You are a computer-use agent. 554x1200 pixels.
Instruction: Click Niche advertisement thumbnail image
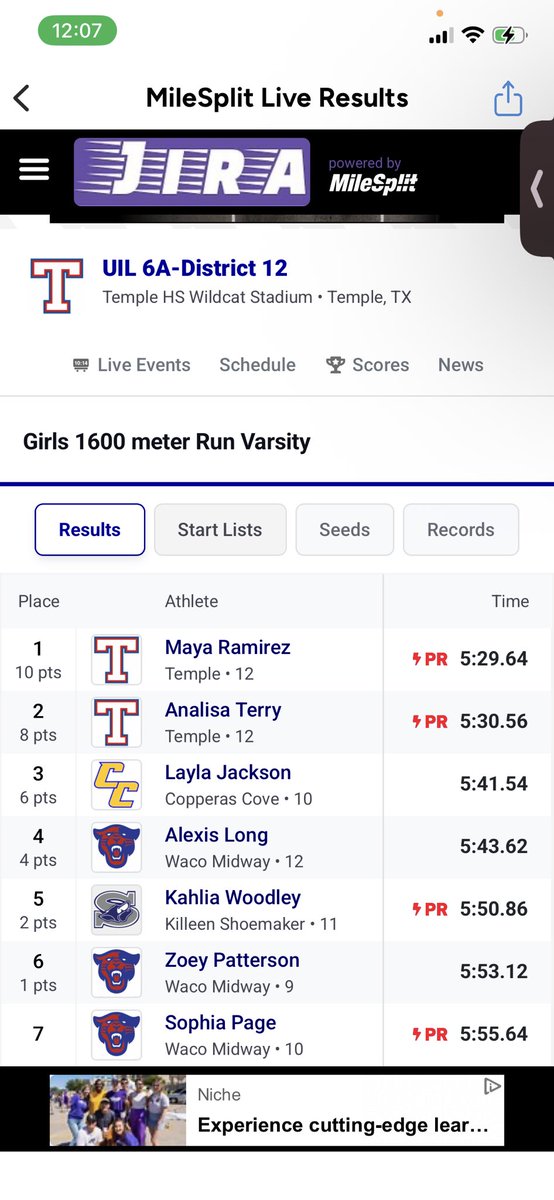pos(119,1110)
